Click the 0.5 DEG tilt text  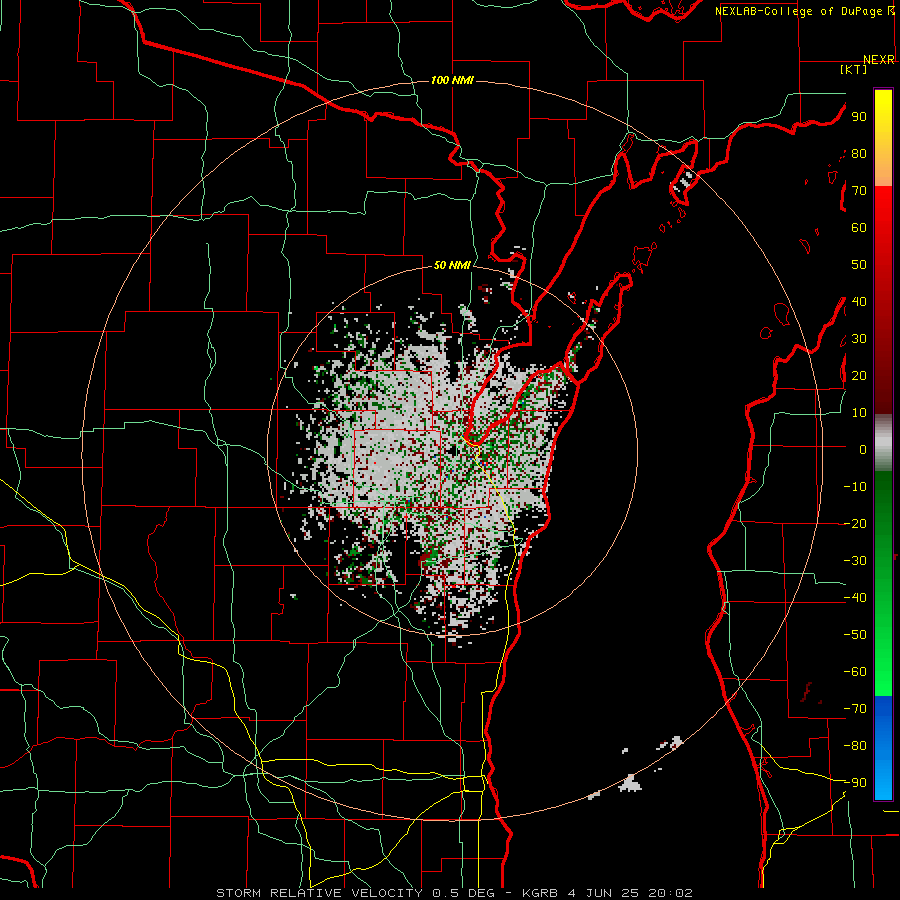pos(468,893)
